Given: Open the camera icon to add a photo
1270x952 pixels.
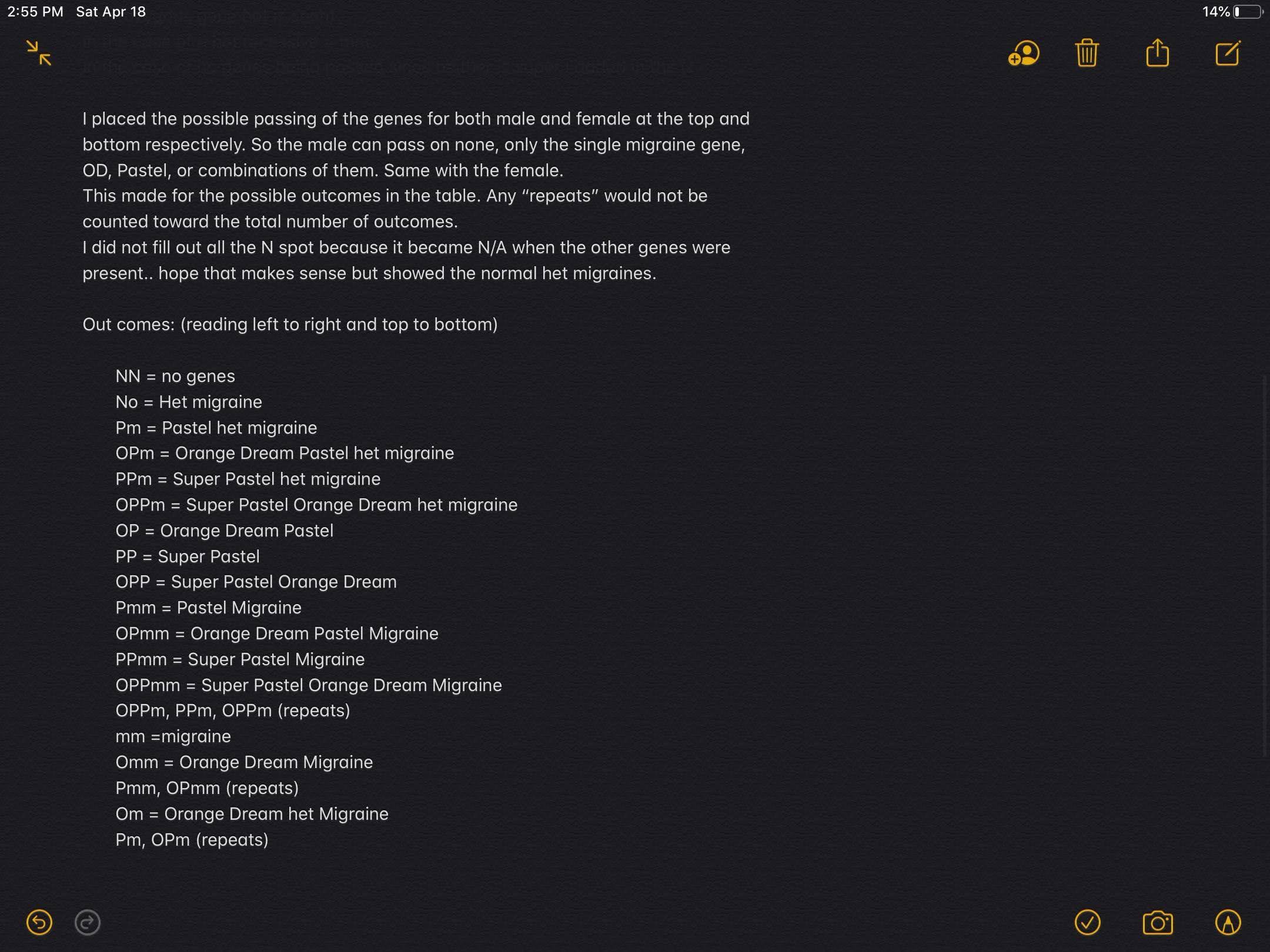Looking at the screenshot, I should pyautogui.click(x=1158, y=922).
